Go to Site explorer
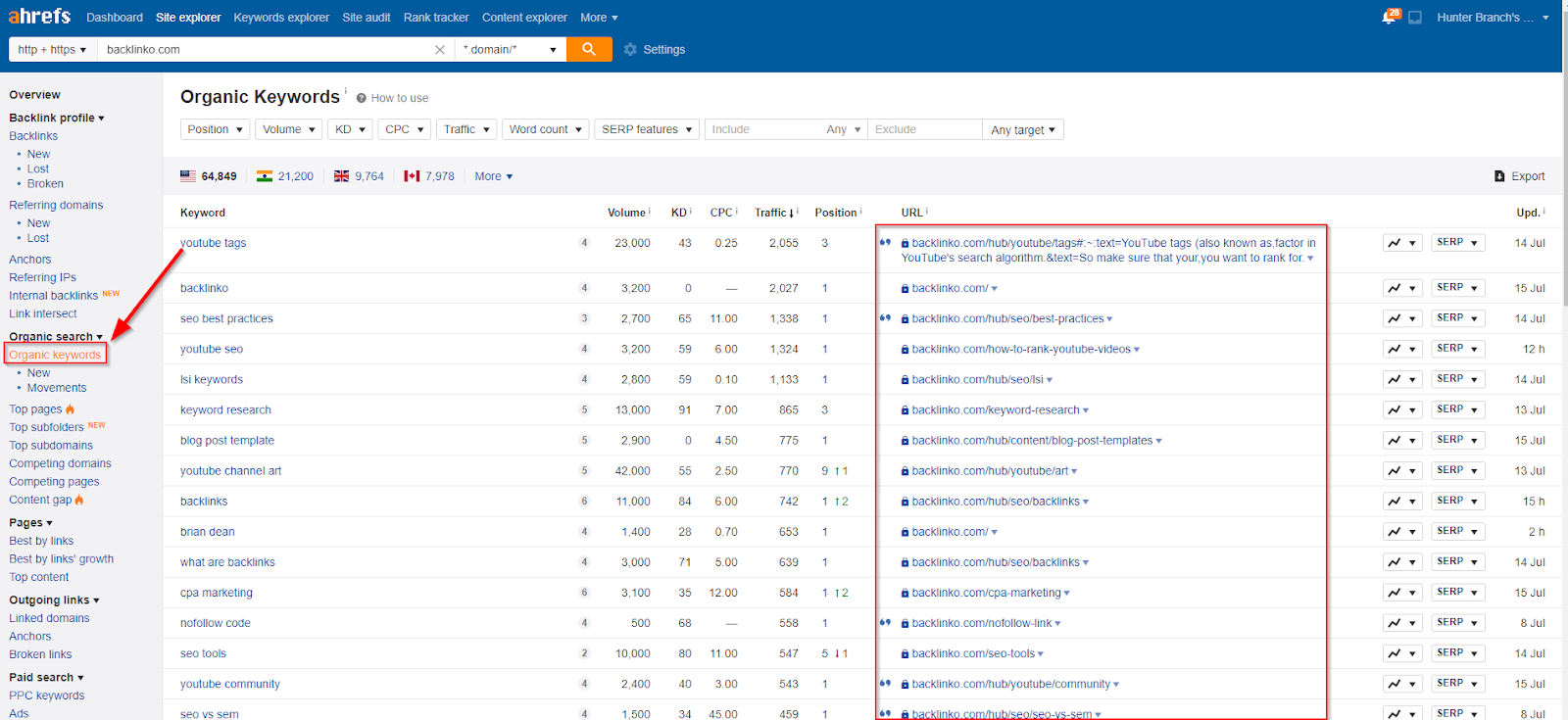The height and width of the screenshot is (720, 1568). point(188,18)
